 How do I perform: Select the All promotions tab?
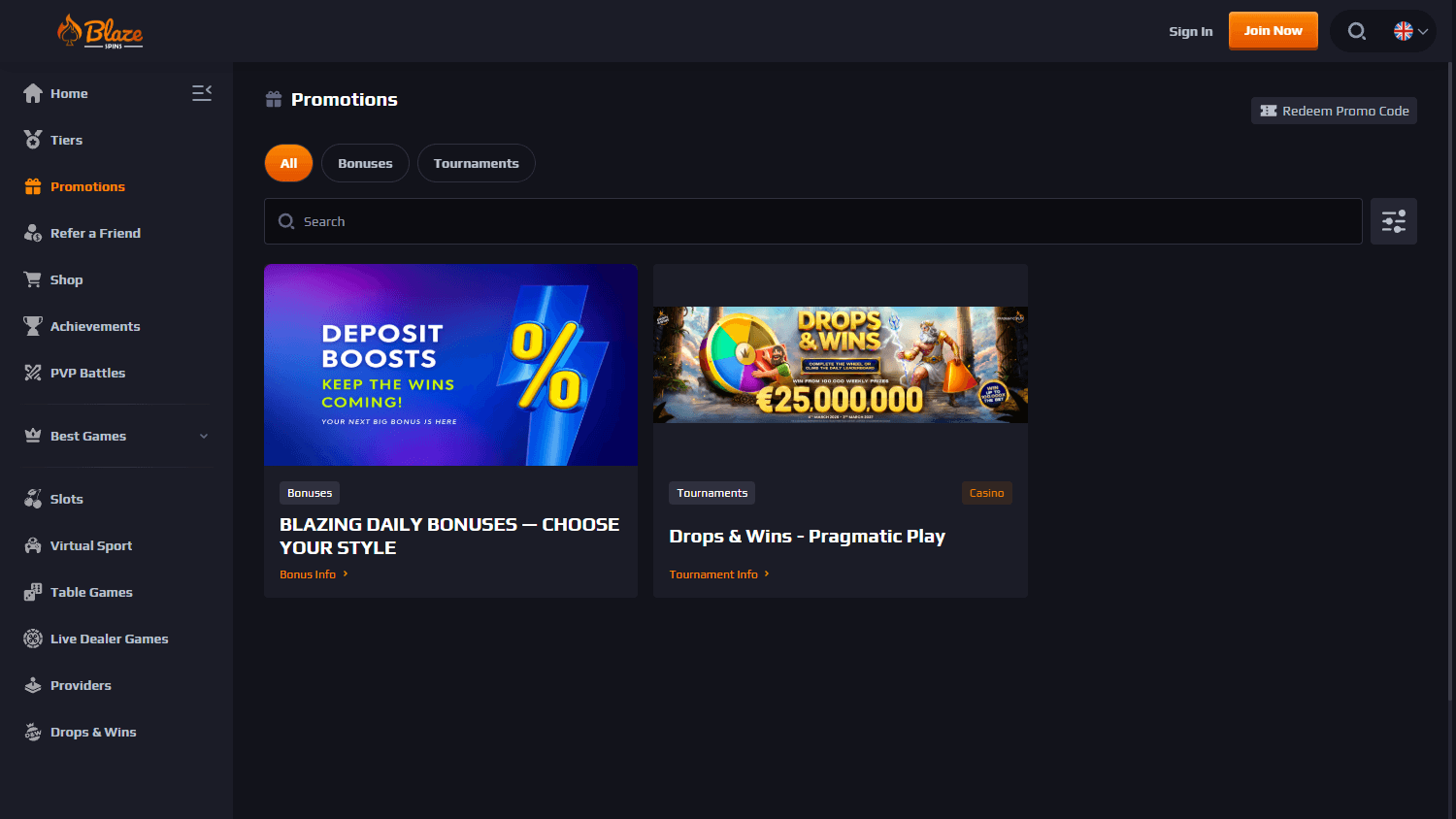coord(288,163)
